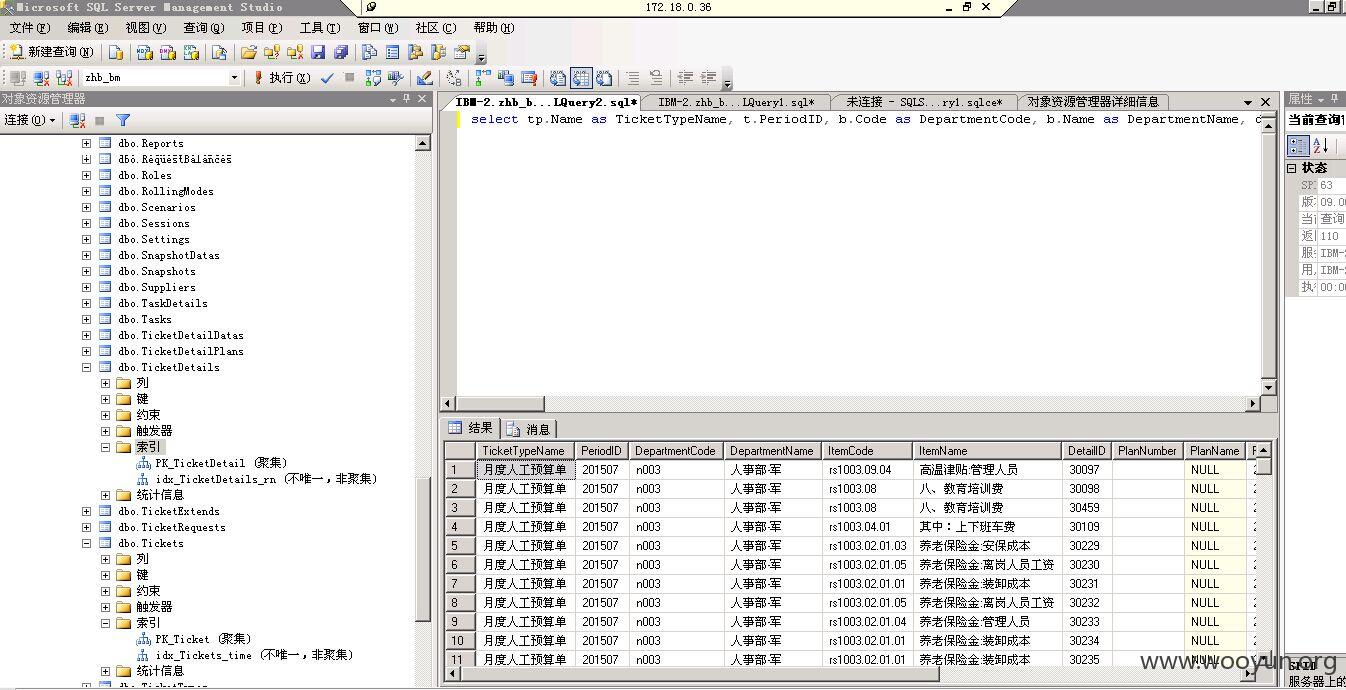Expand the dbo.Sessions table node

coord(86,223)
